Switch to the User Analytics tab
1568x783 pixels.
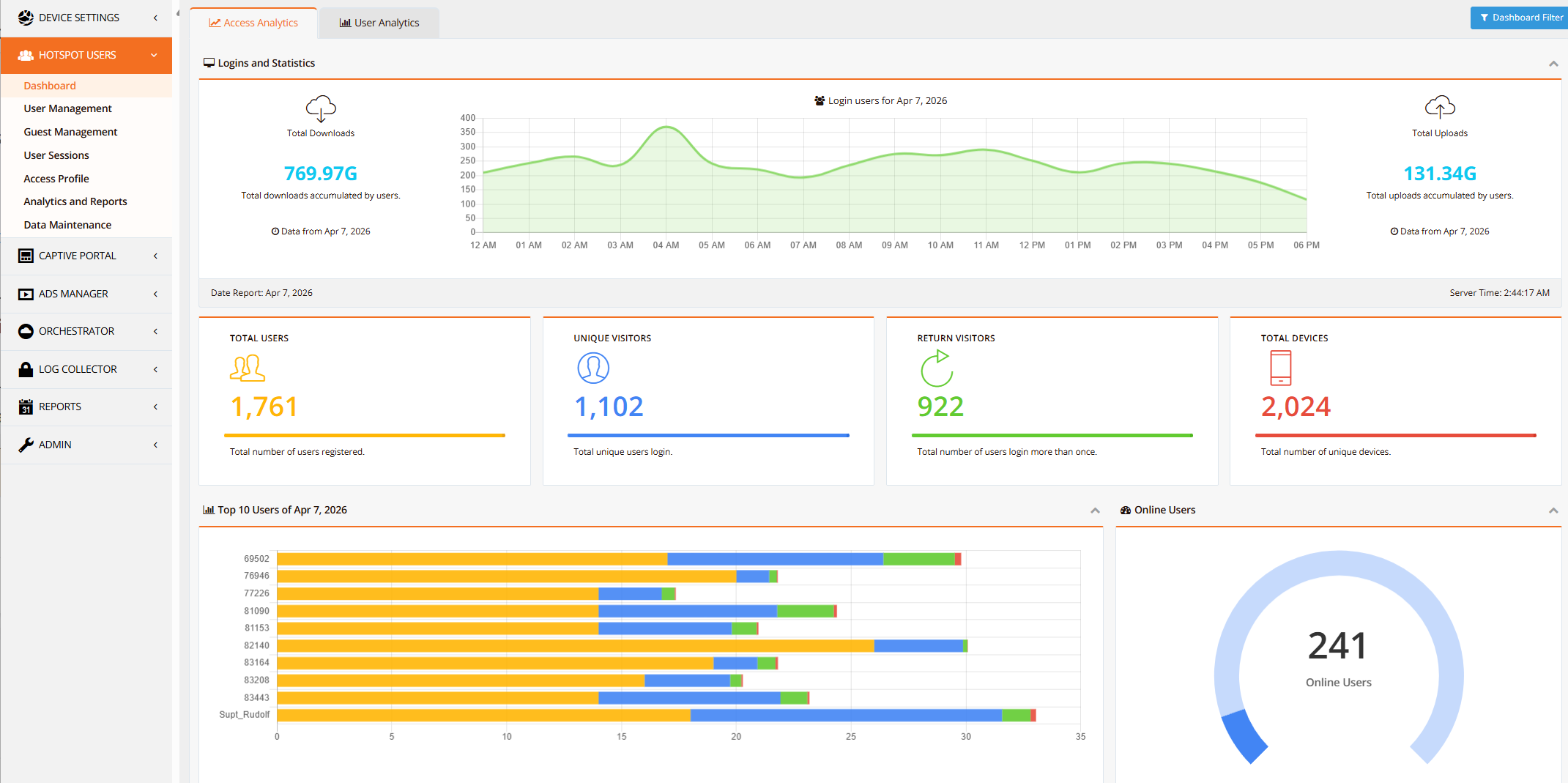pyautogui.click(x=379, y=23)
